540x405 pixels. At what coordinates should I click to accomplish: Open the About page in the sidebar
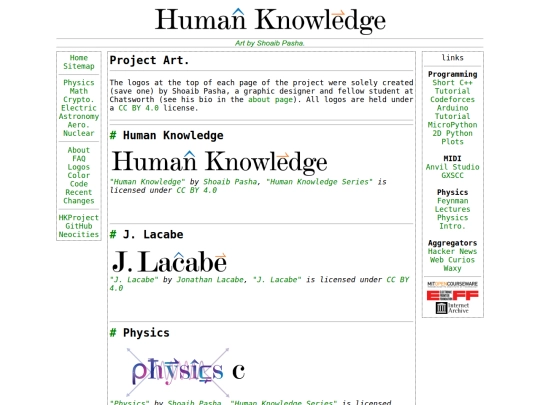79,150
